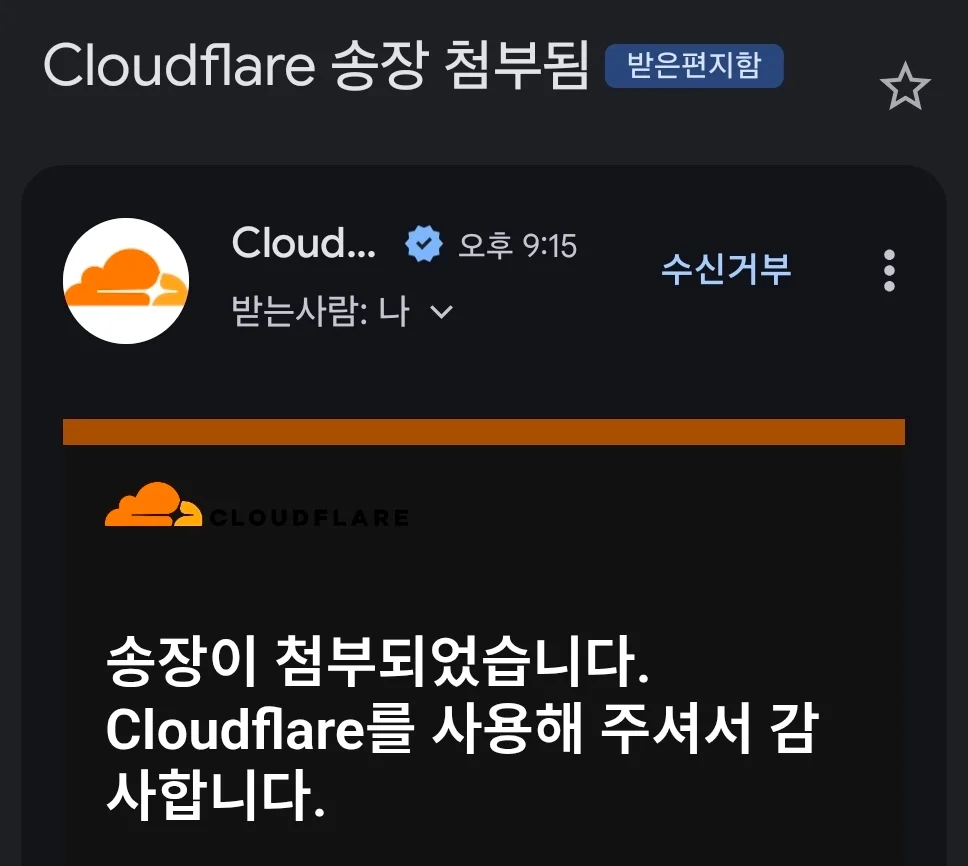This screenshot has height=866, width=968.
Task: Tap the truncated sender name Cloud...
Action: pyautogui.click(x=304, y=243)
